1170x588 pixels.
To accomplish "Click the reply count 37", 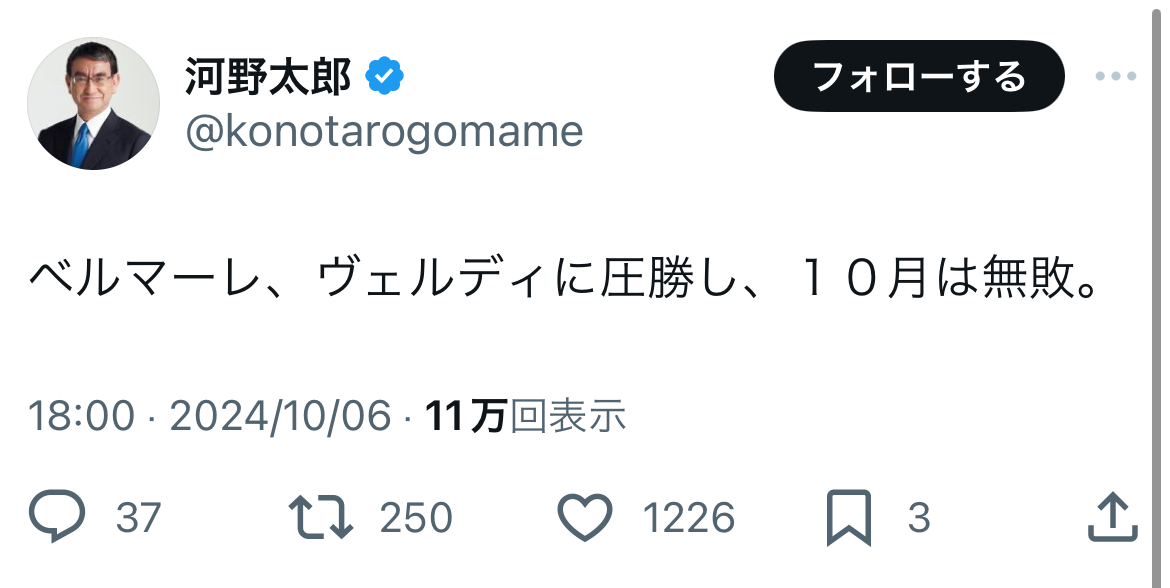I will pos(139,518).
